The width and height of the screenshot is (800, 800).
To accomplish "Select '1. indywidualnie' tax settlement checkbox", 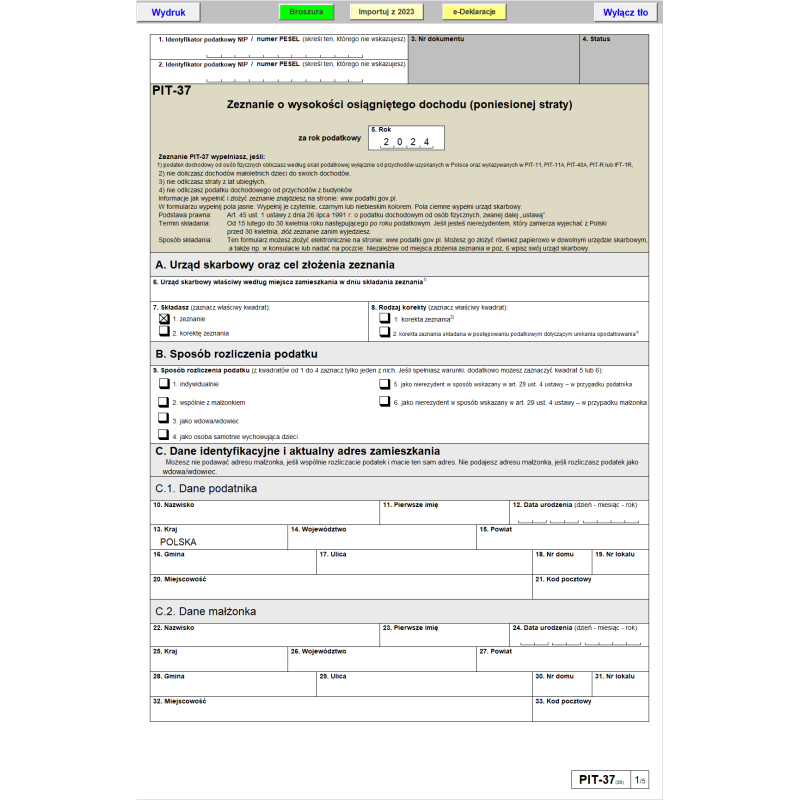I will (x=164, y=383).
